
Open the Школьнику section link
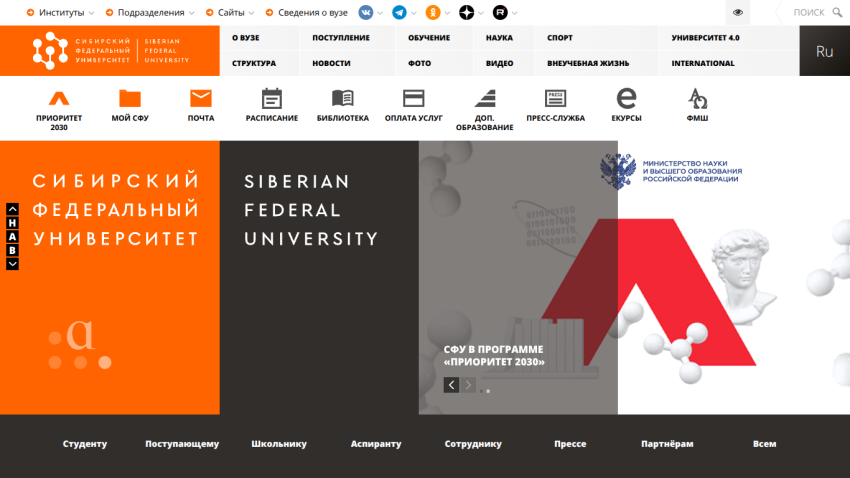click(279, 444)
